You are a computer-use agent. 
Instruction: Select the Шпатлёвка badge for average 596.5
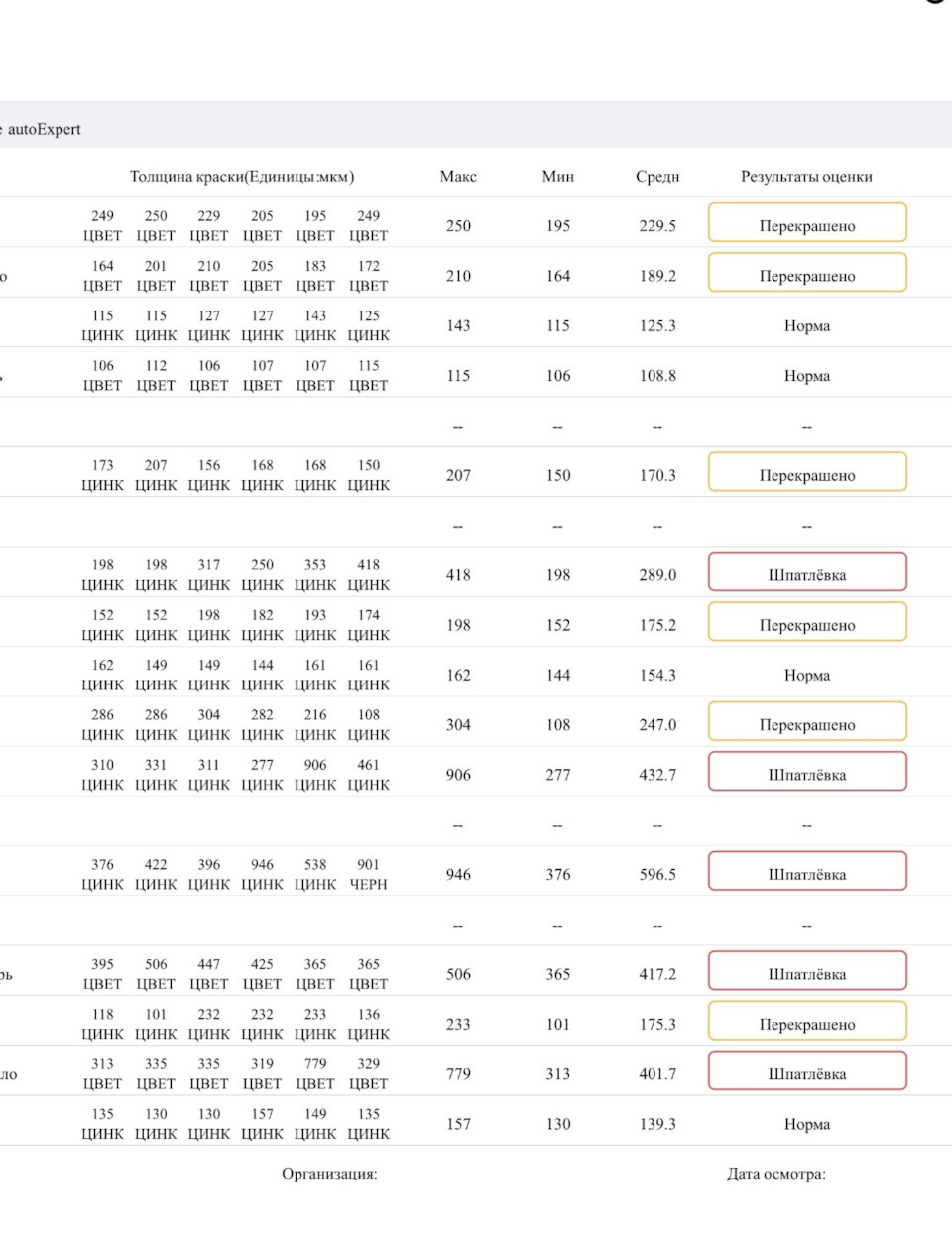(807, 873)
